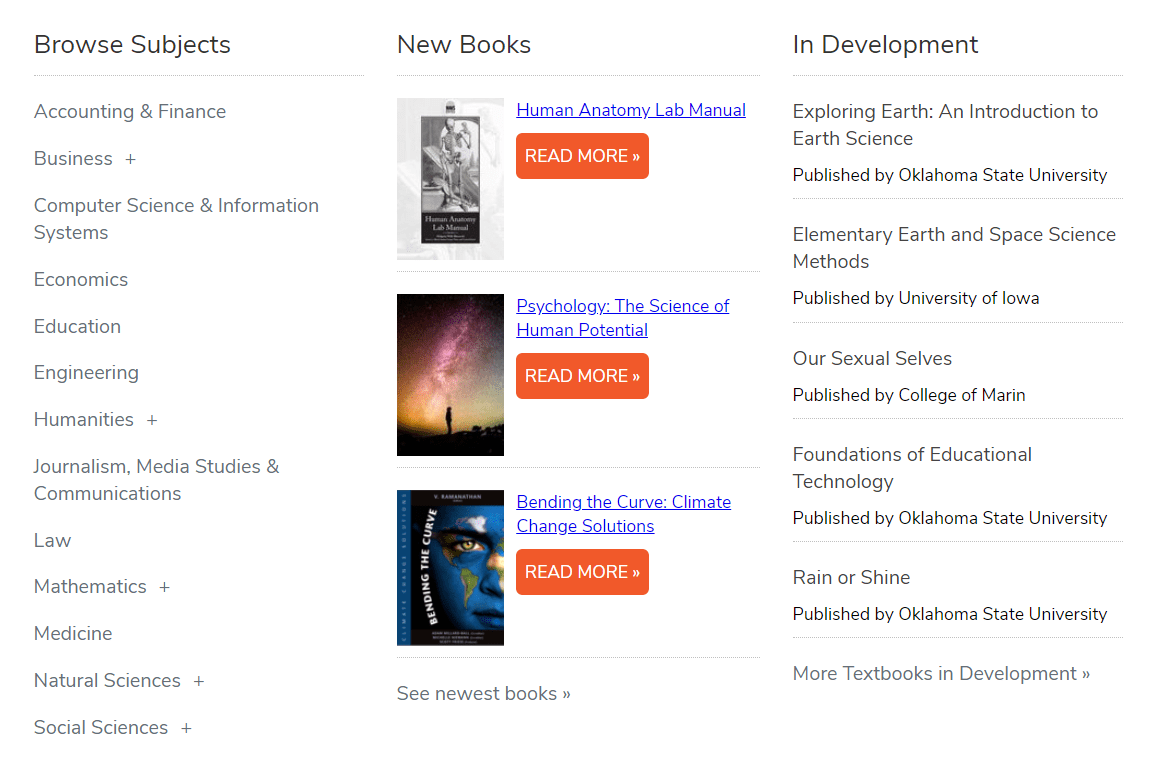Click Bending the Curve cover thumbnail
The height and width of the screenshot is (766, 1150).
pos(450,568)
